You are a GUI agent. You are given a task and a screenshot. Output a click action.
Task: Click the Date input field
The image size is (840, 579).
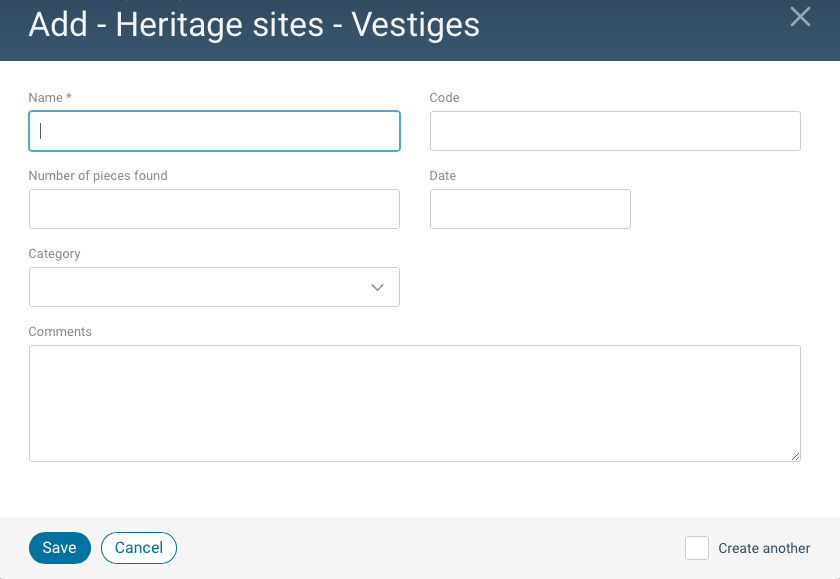(x=529, y=209)
